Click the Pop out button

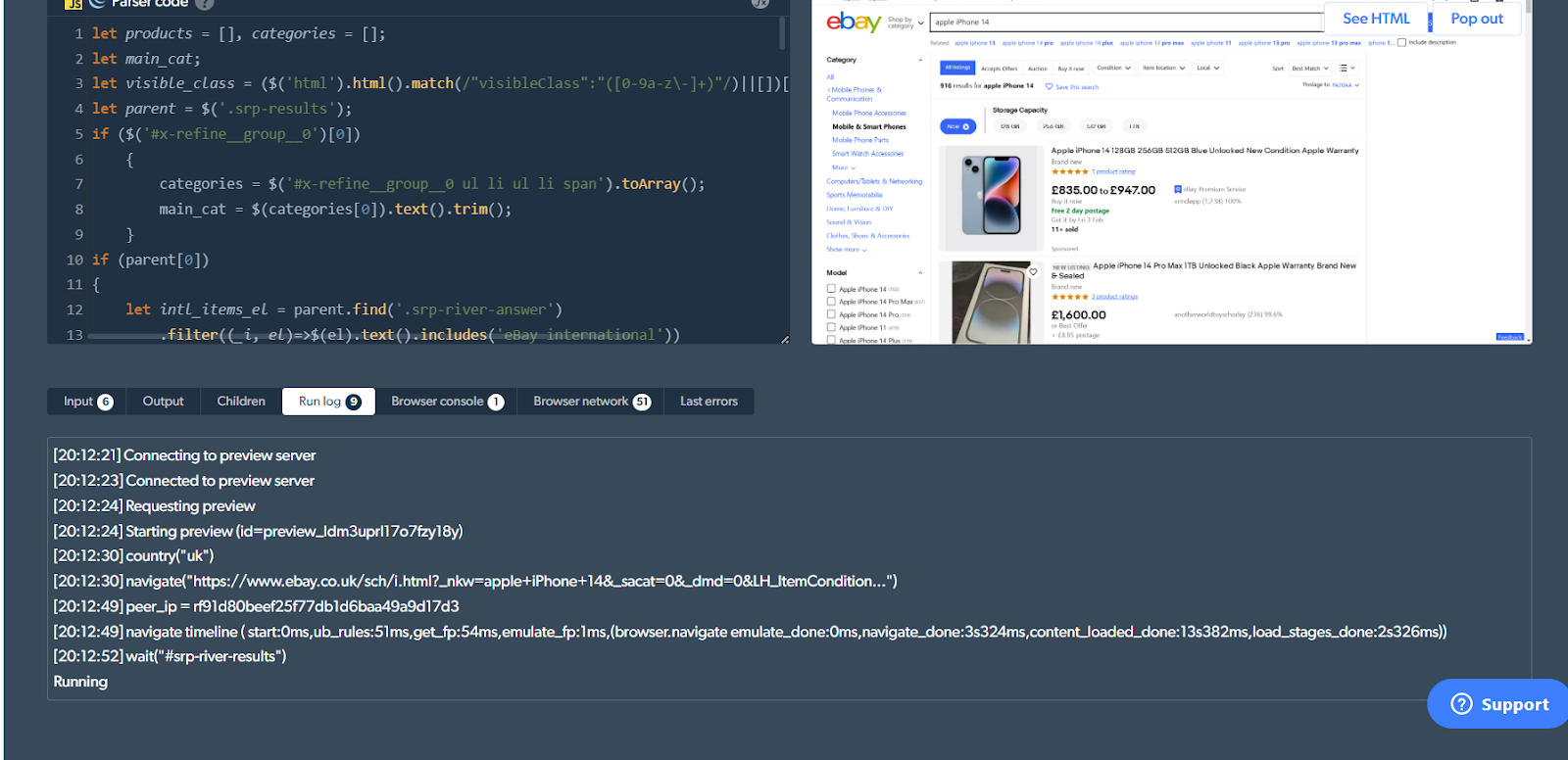pyautogui.click(x=1477, y=19)
